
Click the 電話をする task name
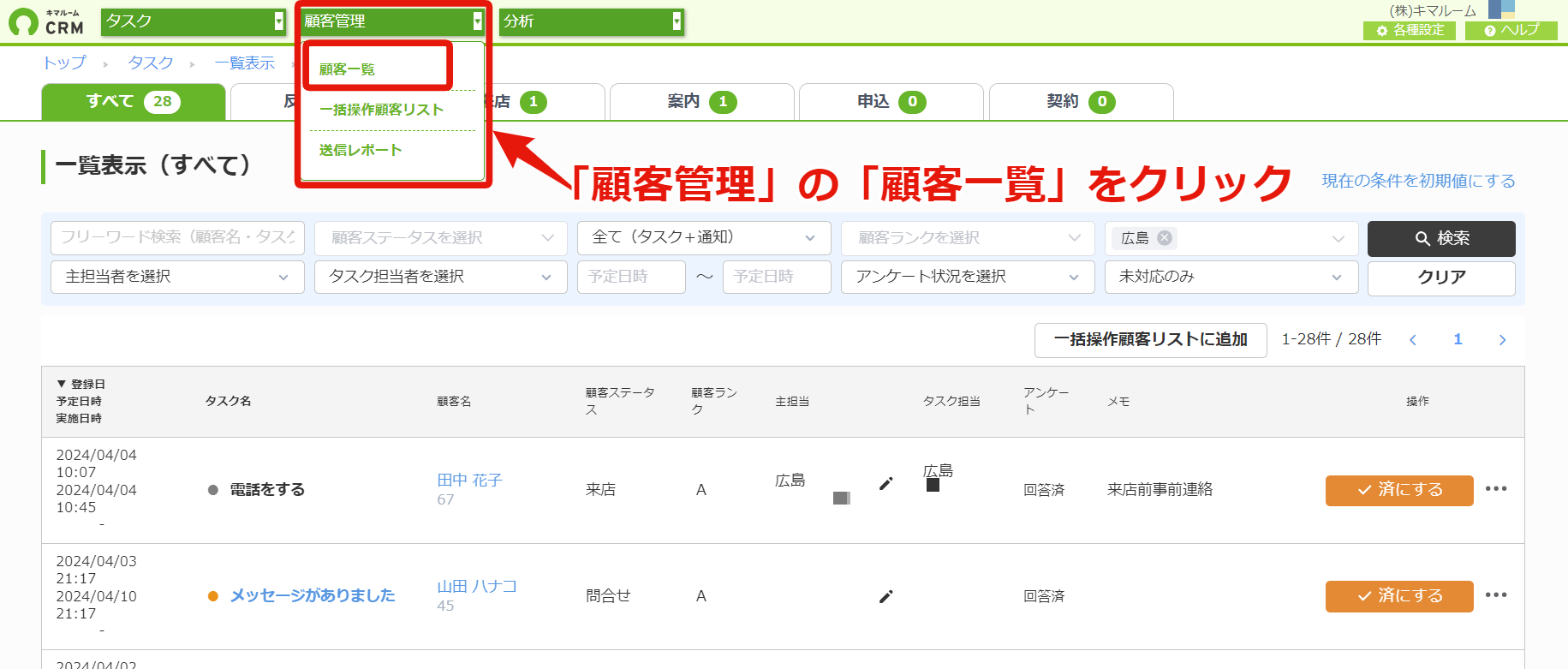(267, 490)
